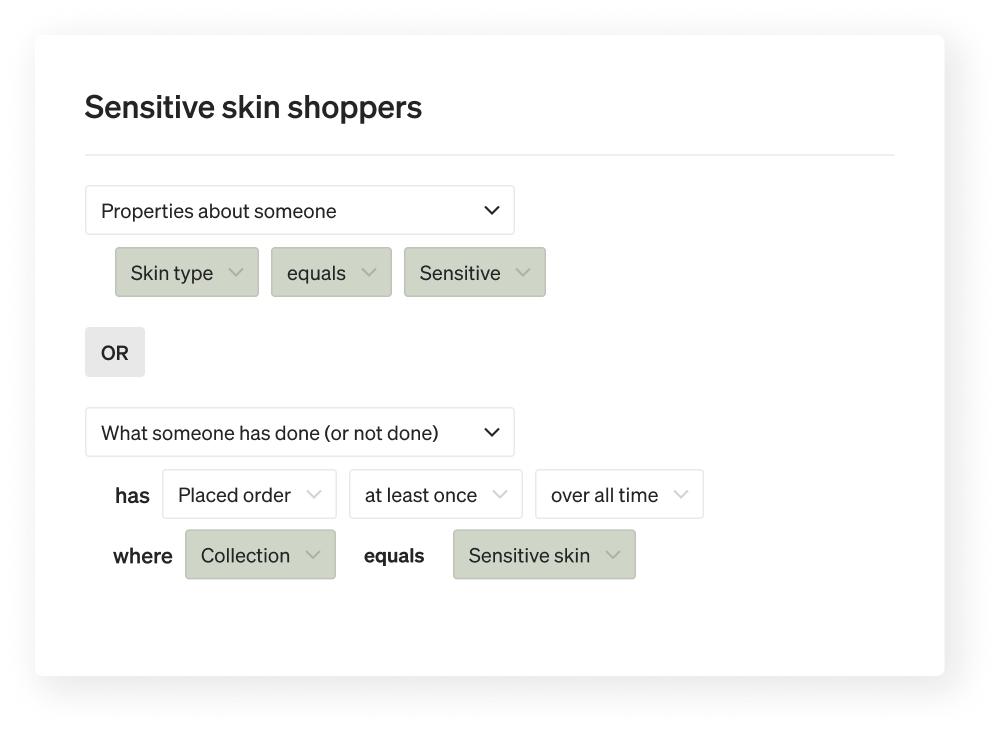Click the Properties about someone chevron icon
The width and height of the screenshot is (1000, 731).
pos(491,210)
